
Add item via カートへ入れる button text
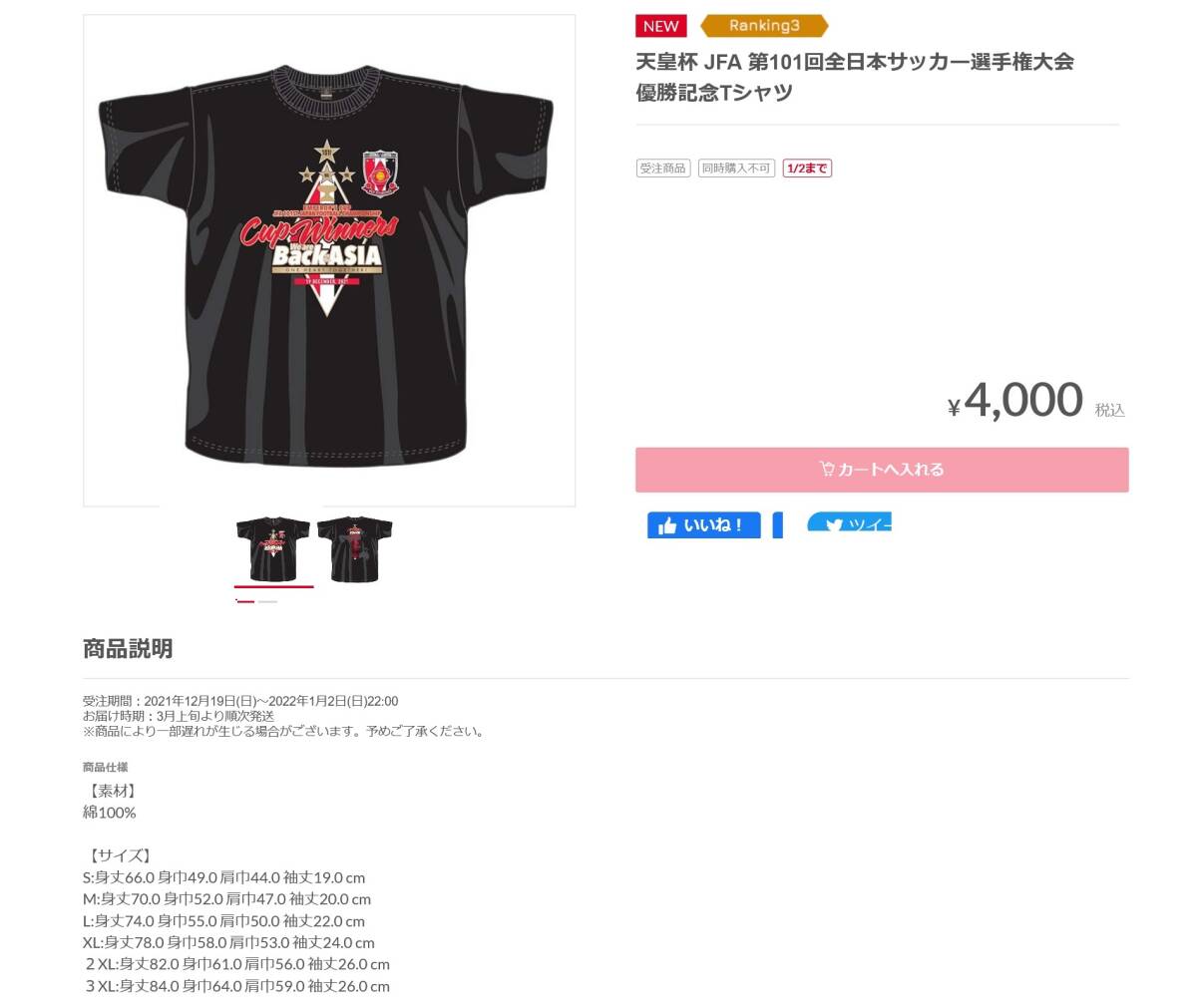(891, 470)
